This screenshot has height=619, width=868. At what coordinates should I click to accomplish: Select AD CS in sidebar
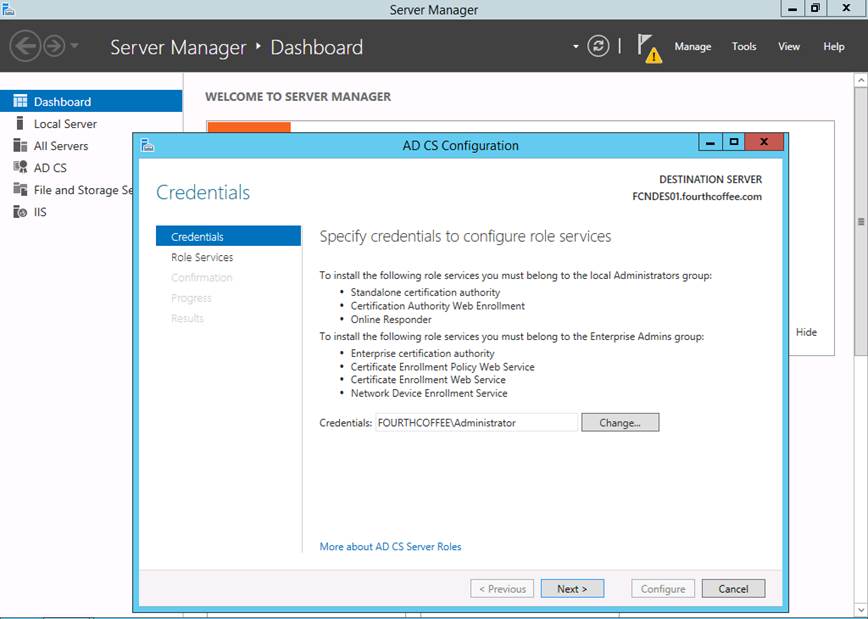click(x=50, y=168)
